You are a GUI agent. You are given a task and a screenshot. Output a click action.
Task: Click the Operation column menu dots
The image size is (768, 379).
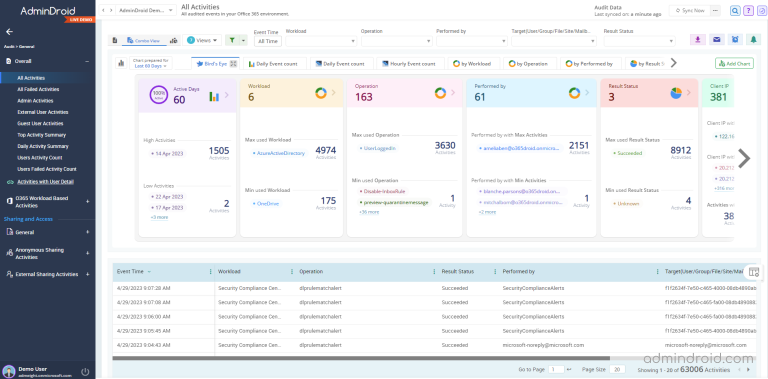pos(434,271)
